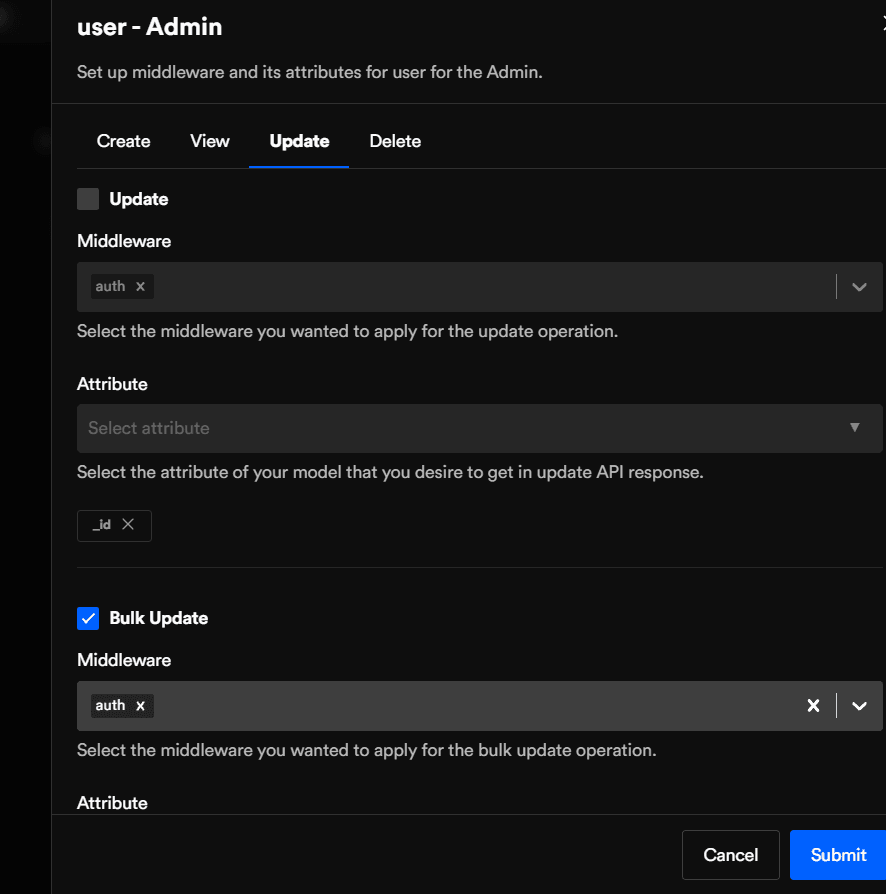The width and height of the screenshot is (886, 894).
Task: Remove auth tag from Update middleware
Action: 140,287
